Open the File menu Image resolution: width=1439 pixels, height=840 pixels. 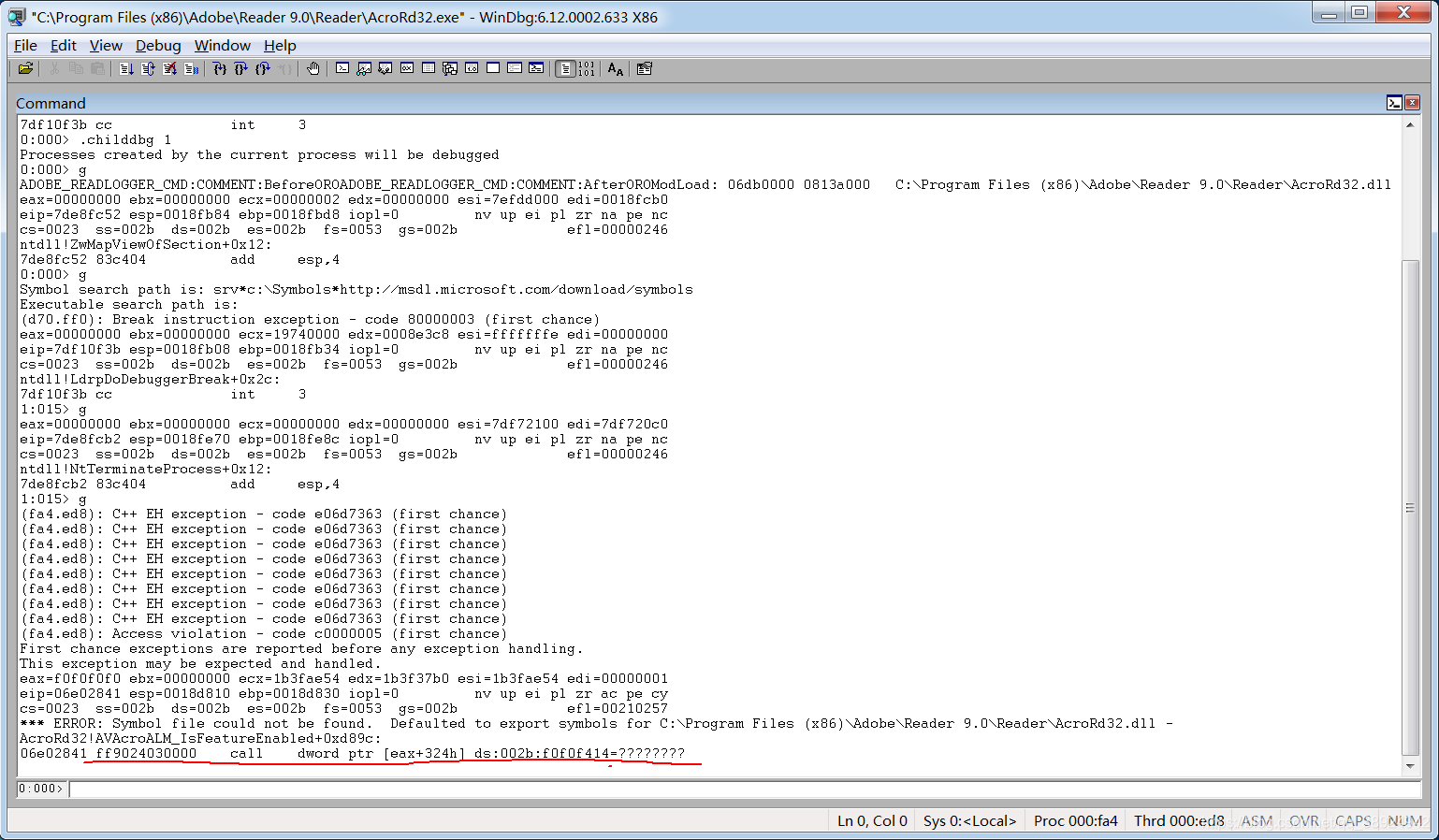pos(25,45)
